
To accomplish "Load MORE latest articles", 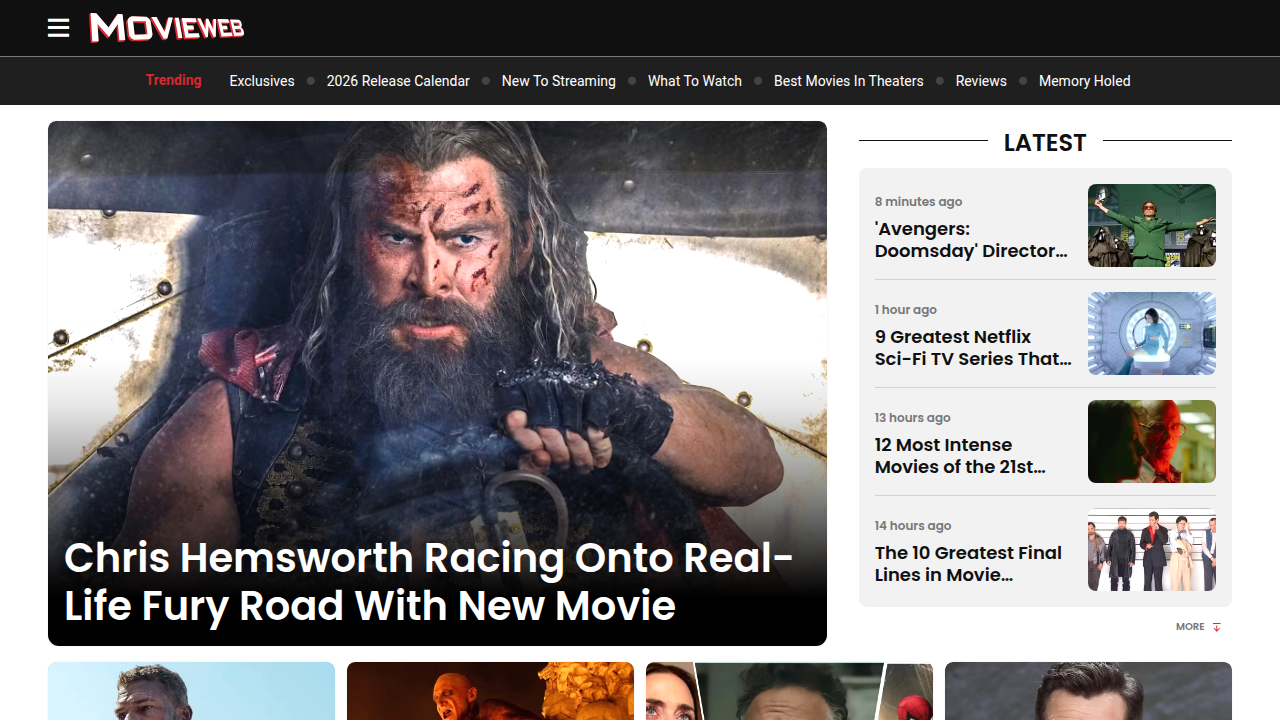I will 1198,627.
